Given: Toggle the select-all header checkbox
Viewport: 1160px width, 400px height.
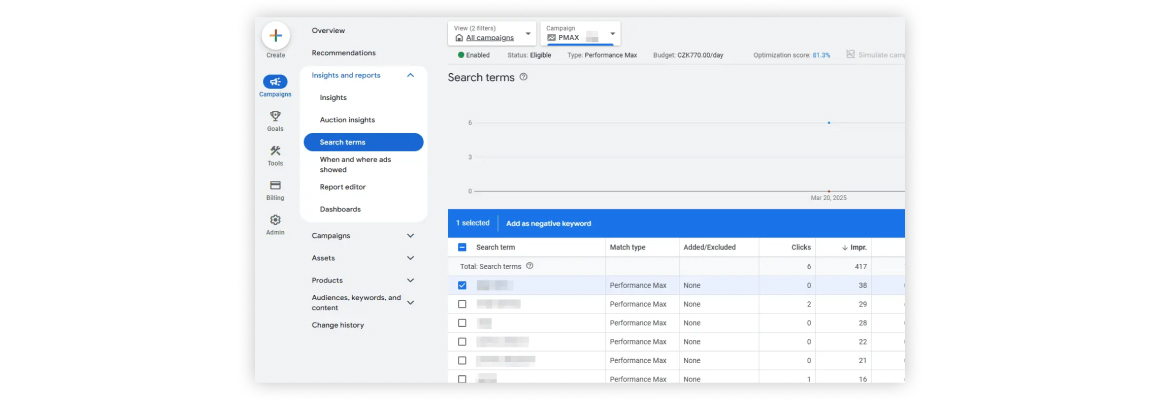Looking at the screenshot, I should [x=462, y=248].
